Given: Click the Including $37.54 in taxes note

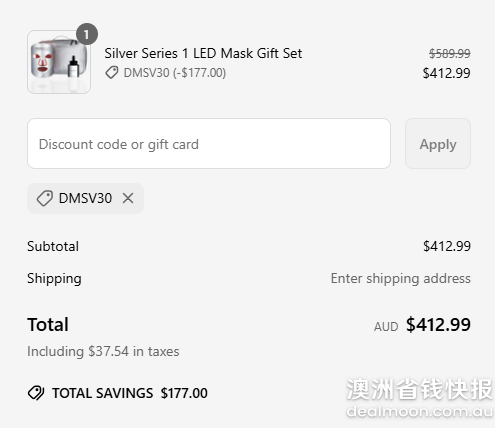Looking at the screenshot, I should (103, 351).
